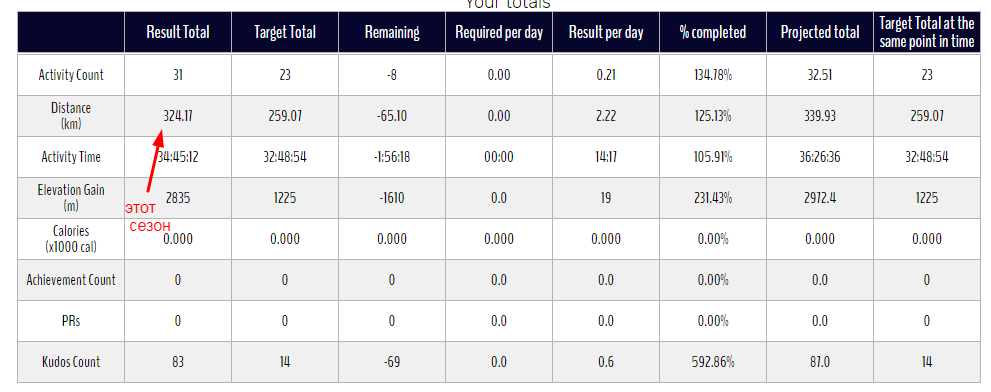The height and width of the screenshot is (392, 991).
Task: Click the Achievement Count row label
Action: 71,280
